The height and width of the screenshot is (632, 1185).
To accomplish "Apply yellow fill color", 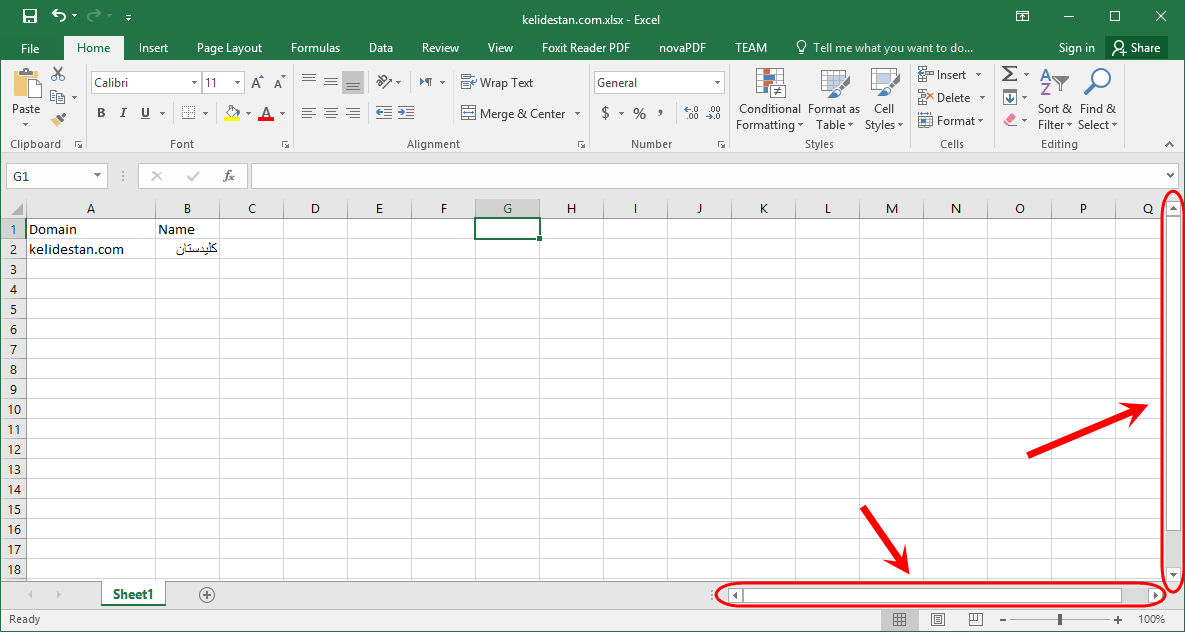I will [x=232, y=113].
